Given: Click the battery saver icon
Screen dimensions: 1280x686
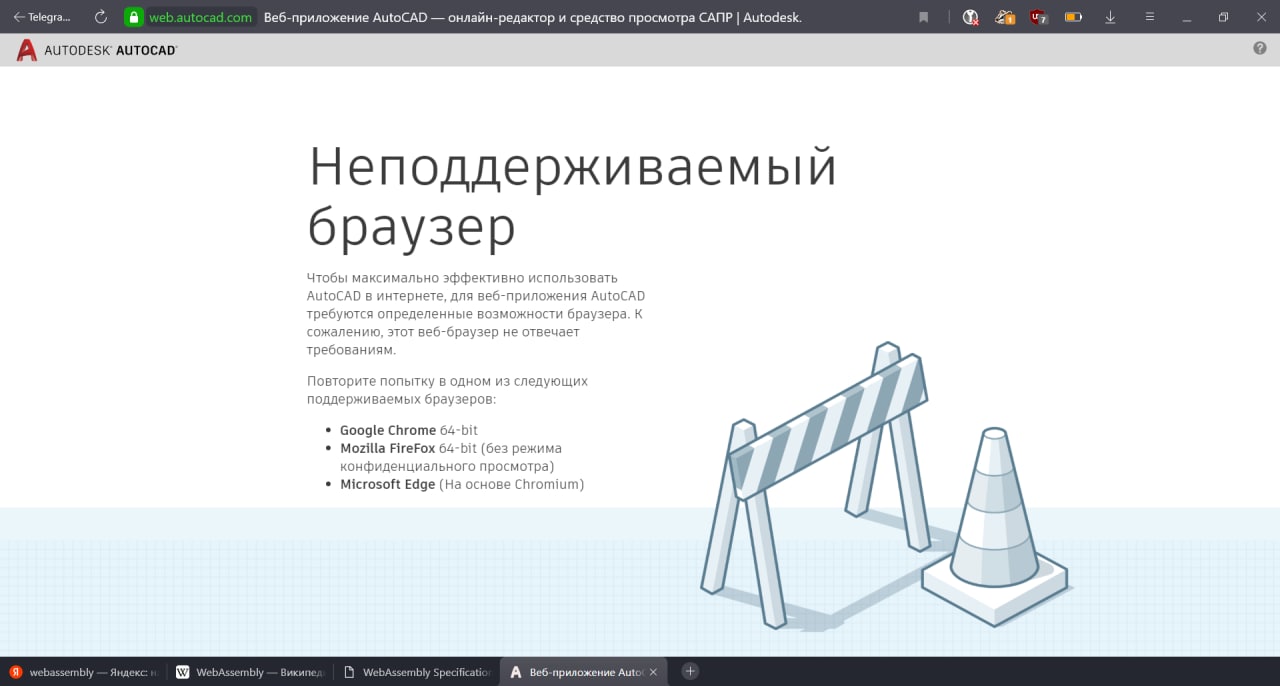Looking at the screenshot, I should point(1073,17).
